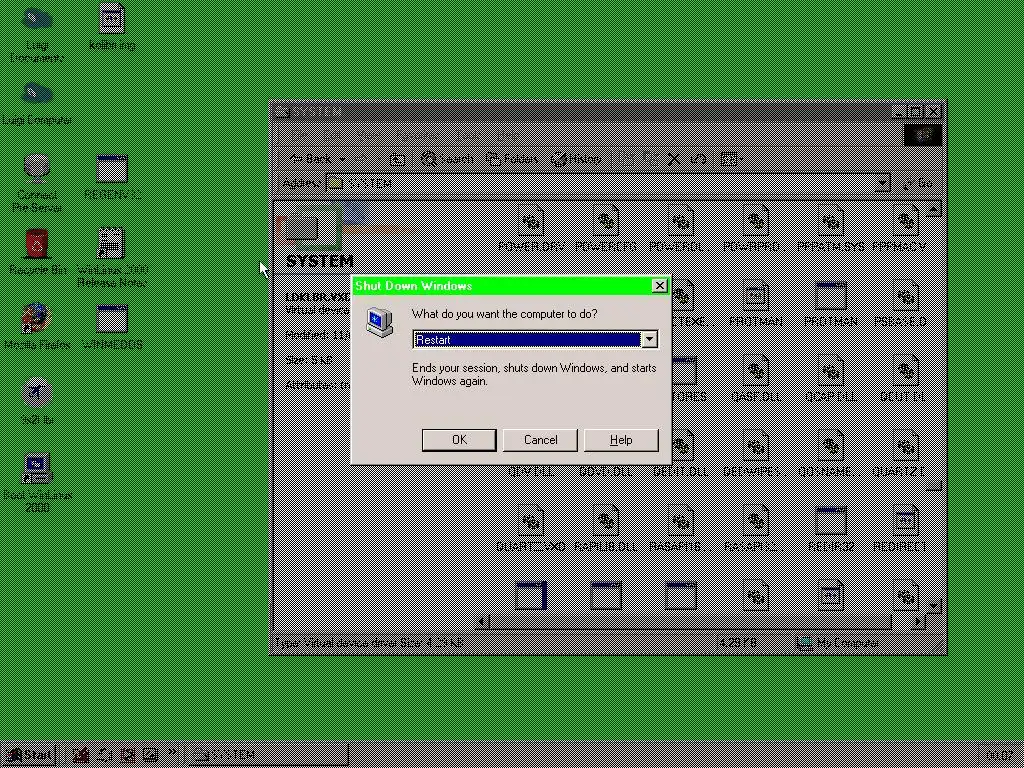Select Luigi Computer desktop icon

(x=37, y=103)
